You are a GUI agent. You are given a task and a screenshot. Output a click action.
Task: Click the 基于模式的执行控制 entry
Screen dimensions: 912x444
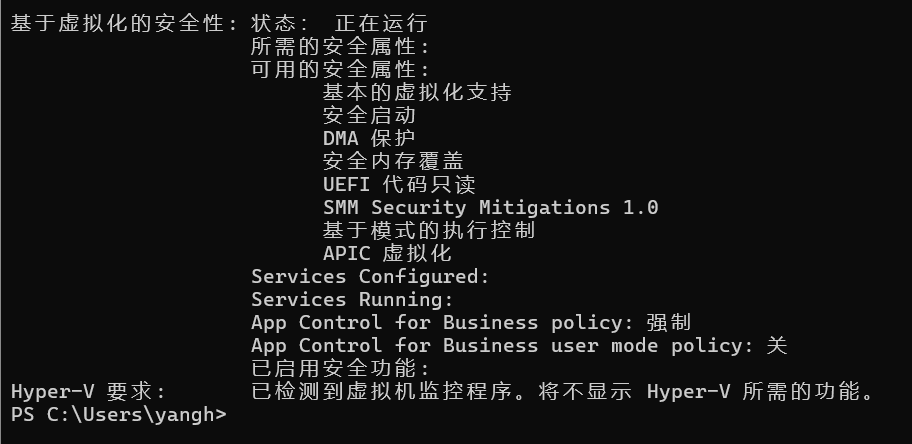tap(429, 230)
